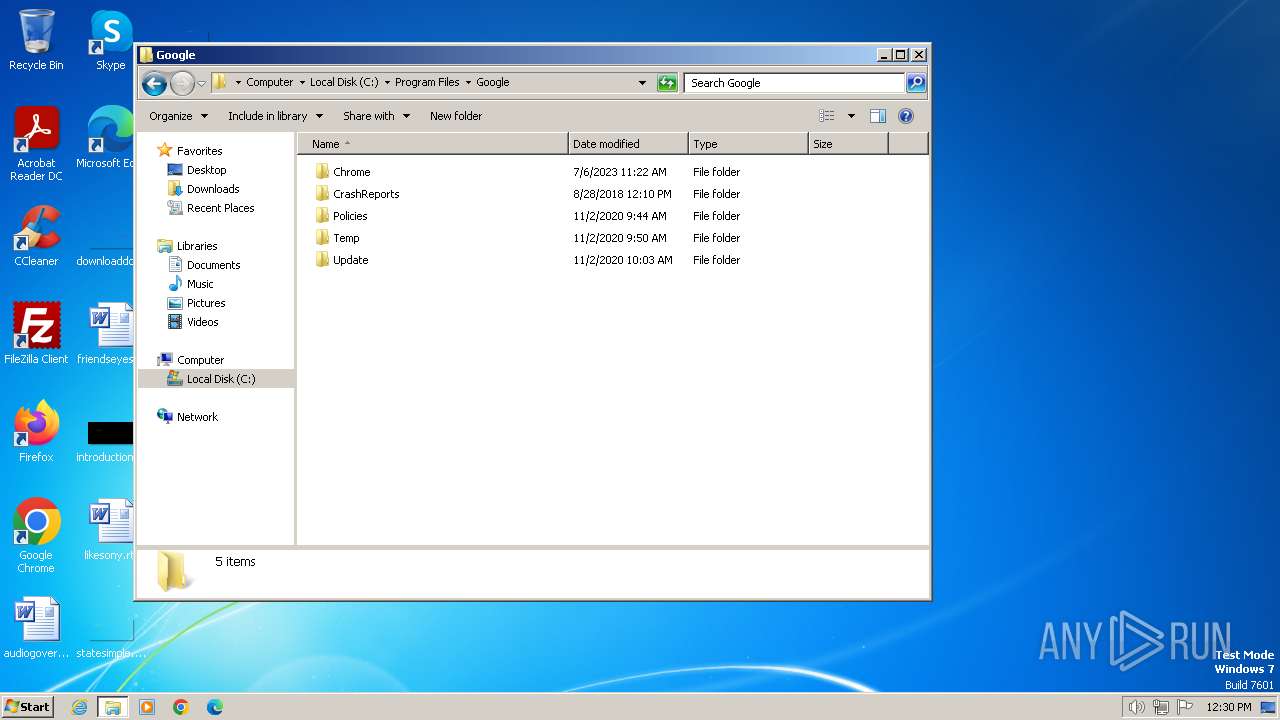Viewport: 1280px width, 720px height.
Task: Open Music library
Action: [x=200, y=284]
